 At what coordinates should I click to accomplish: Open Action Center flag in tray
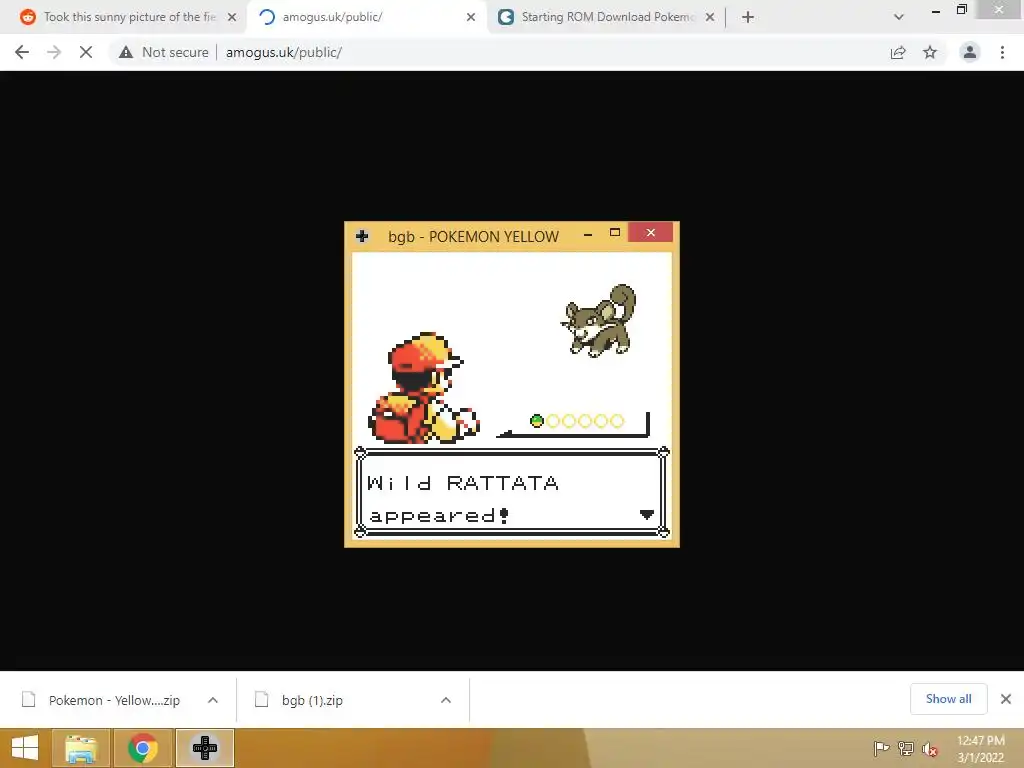(881, 748)
